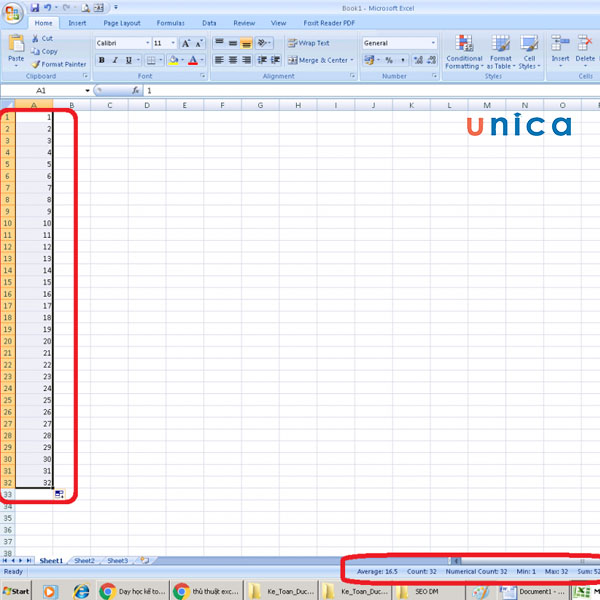
Task: Expand the Borders dropdown
Action: coord(161,60)
